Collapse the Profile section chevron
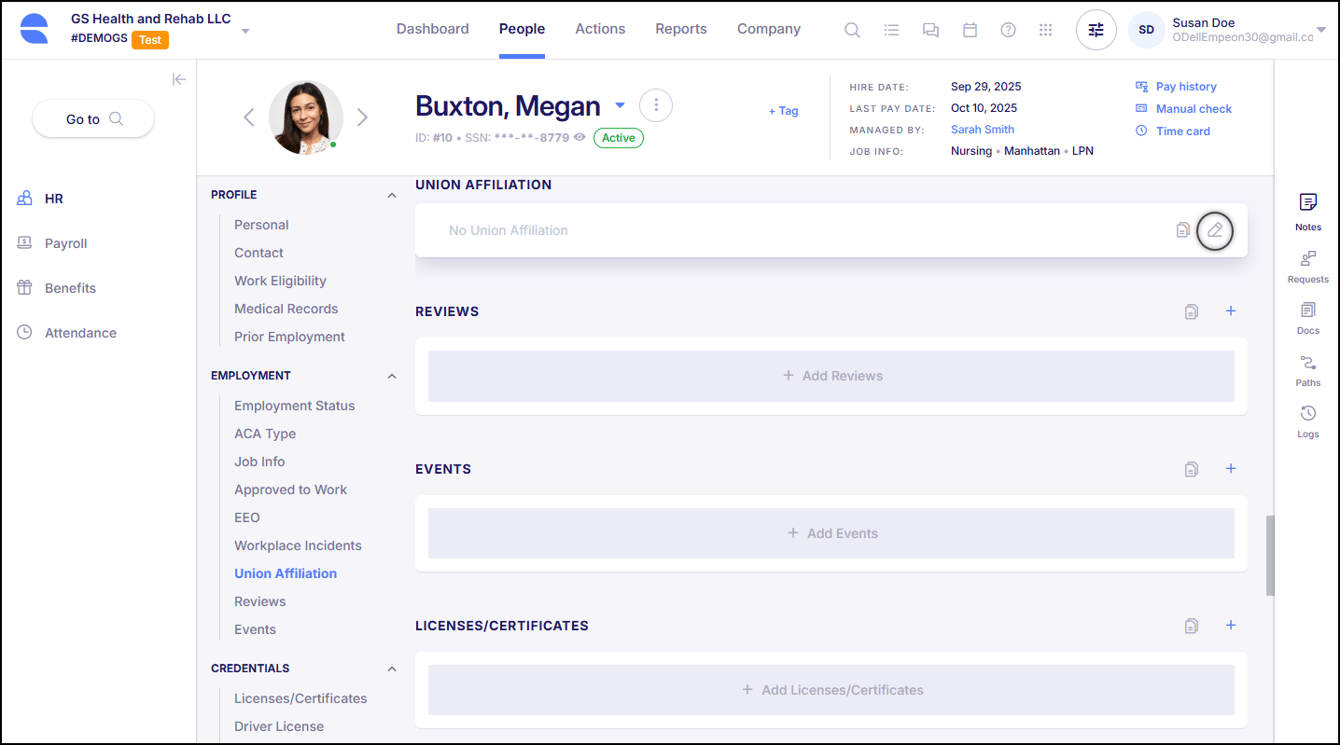This screenshot has height=745, width=1340. 392,196
